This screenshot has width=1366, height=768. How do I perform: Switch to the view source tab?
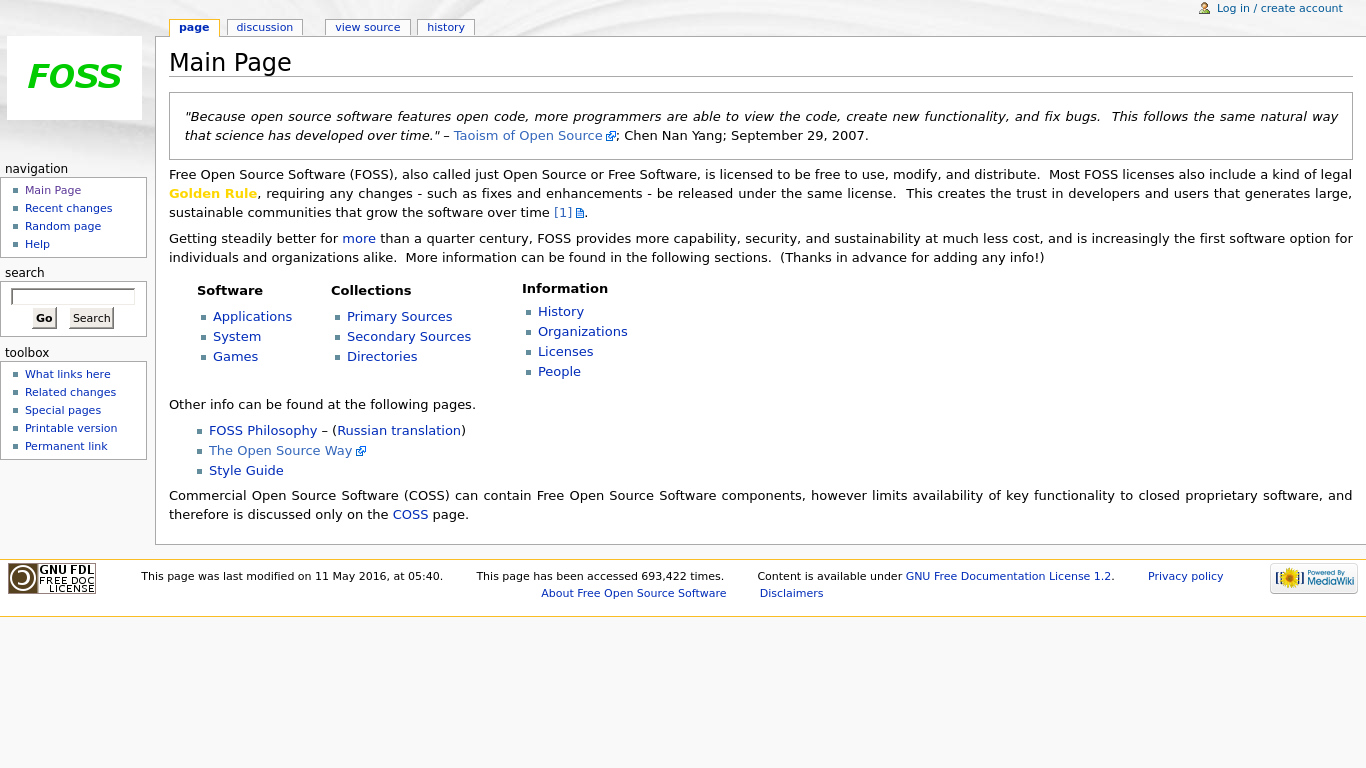pyautogui.click(x=367, y=28)
